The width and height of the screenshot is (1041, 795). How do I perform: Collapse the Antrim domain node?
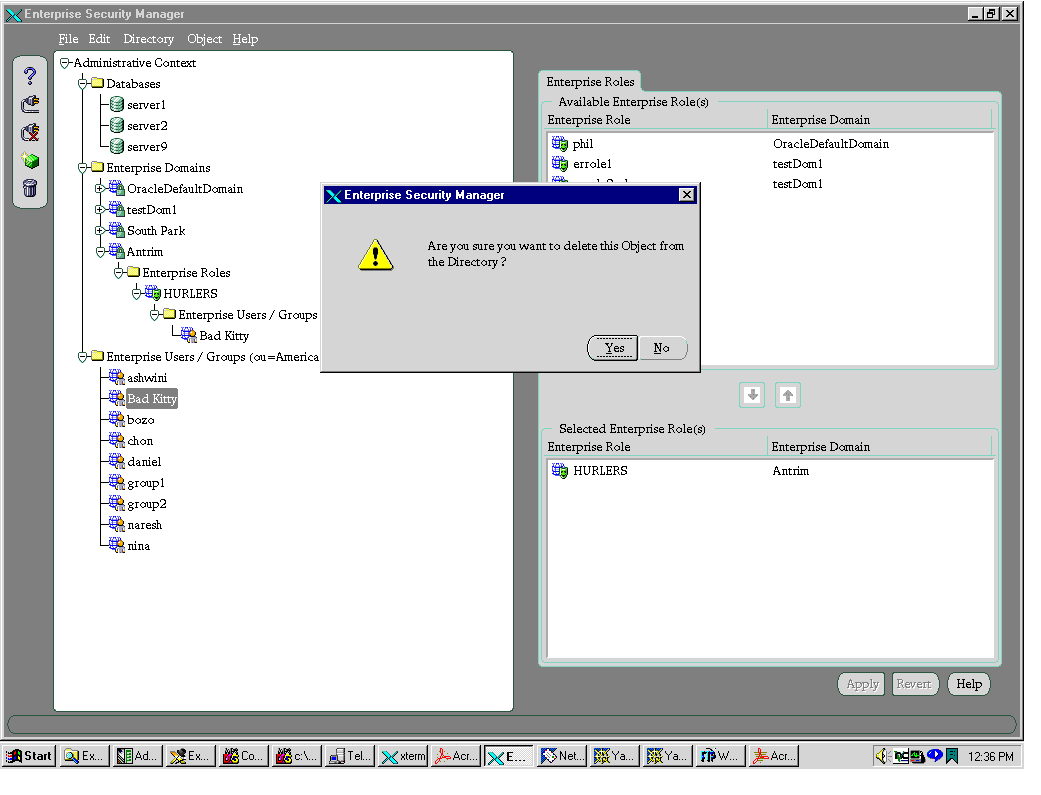tap(99, 252)
